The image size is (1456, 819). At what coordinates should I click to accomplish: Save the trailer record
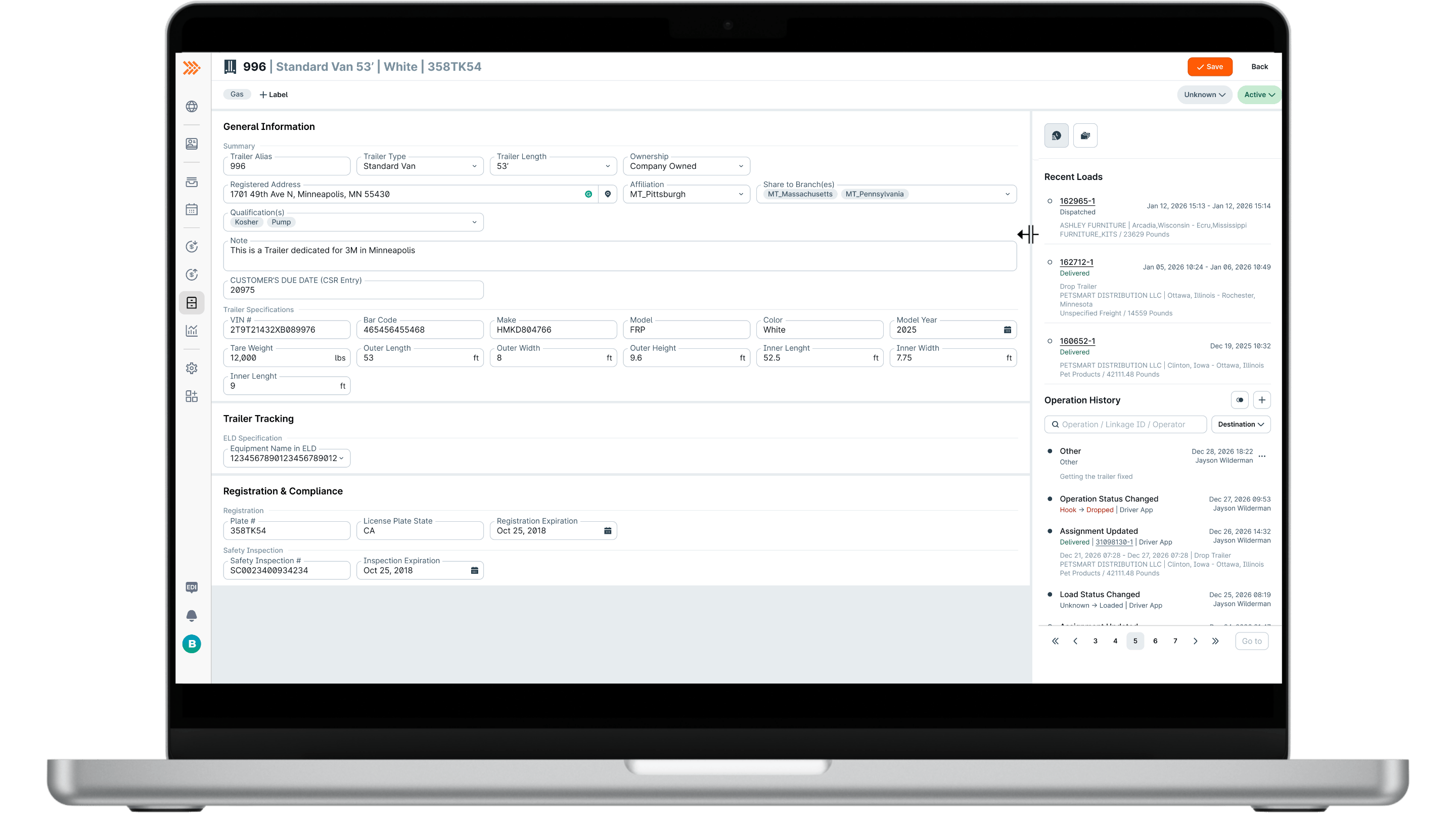[1210, 66]
